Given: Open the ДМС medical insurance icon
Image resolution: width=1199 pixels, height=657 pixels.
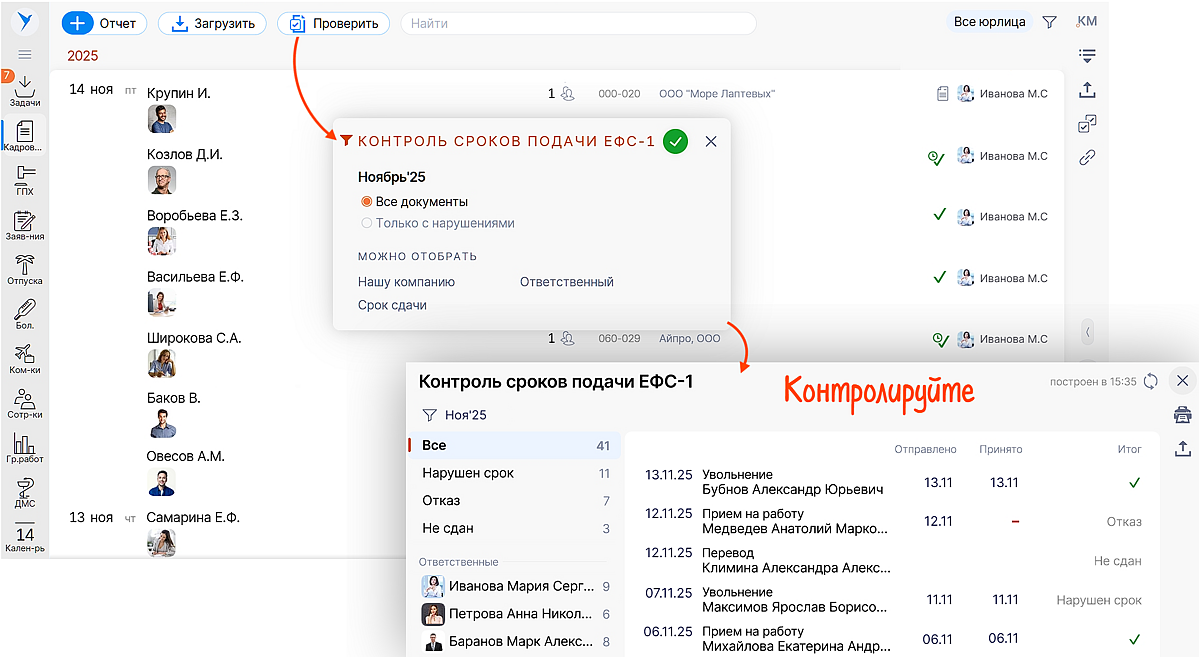Looking at the screenshot, I should tap(25, 491).
